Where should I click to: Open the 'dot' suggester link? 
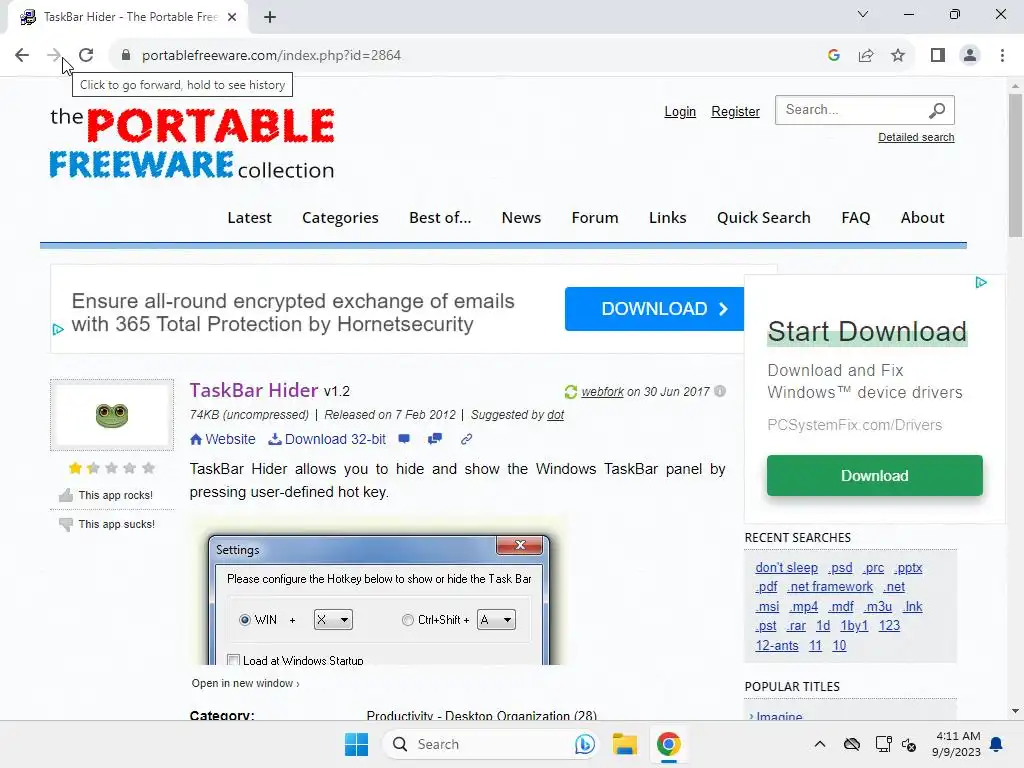(556, 415)
